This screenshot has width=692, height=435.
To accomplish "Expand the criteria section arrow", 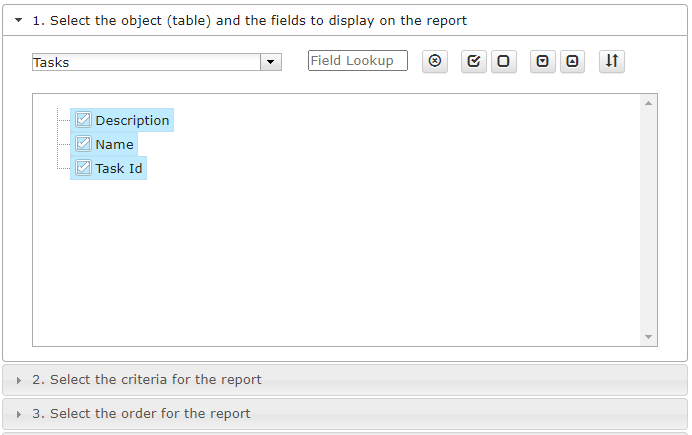I will click(19, 380).
